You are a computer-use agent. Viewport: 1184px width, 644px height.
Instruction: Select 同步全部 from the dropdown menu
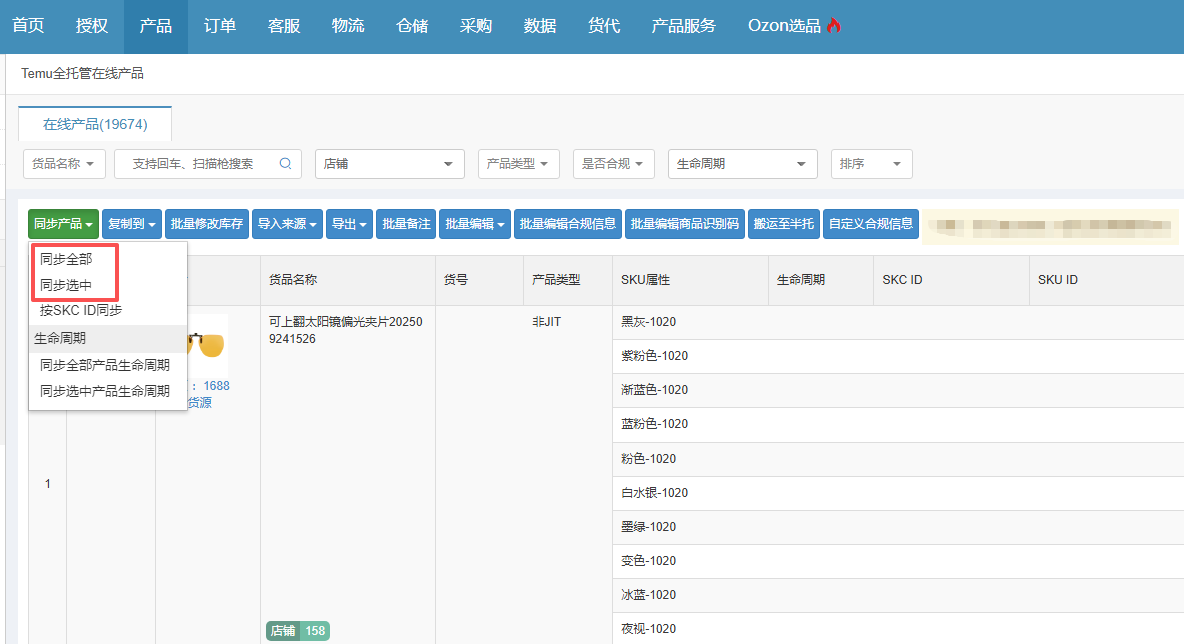click(x=66, y=259)
